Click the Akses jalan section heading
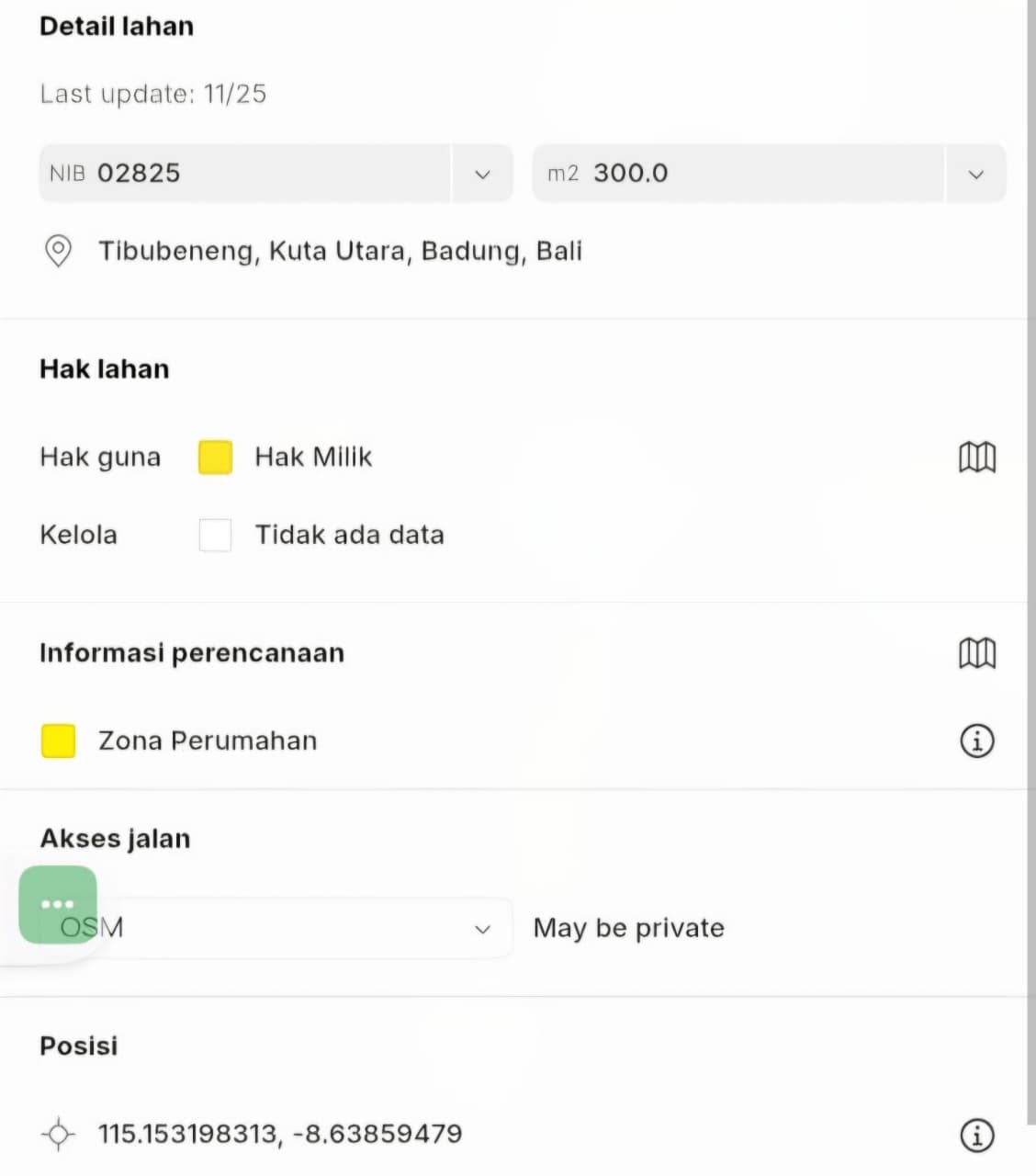 [116, 839]
